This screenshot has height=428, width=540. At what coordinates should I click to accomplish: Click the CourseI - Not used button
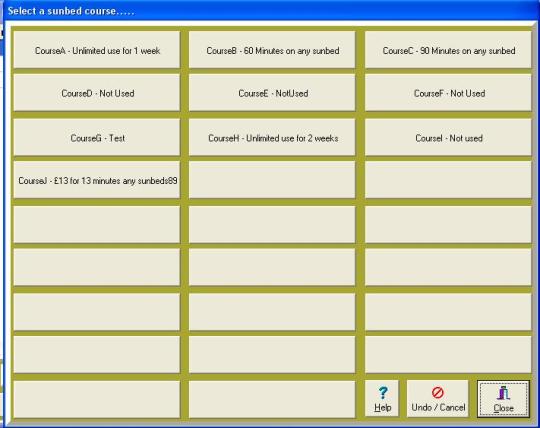point(448,137)
